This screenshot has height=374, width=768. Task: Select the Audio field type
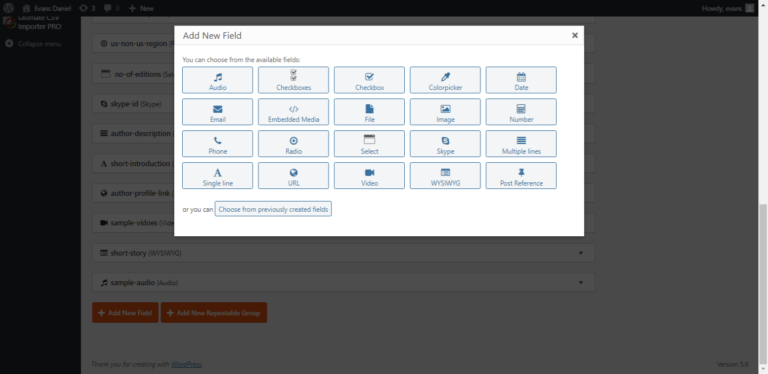[x=217, y=80]
